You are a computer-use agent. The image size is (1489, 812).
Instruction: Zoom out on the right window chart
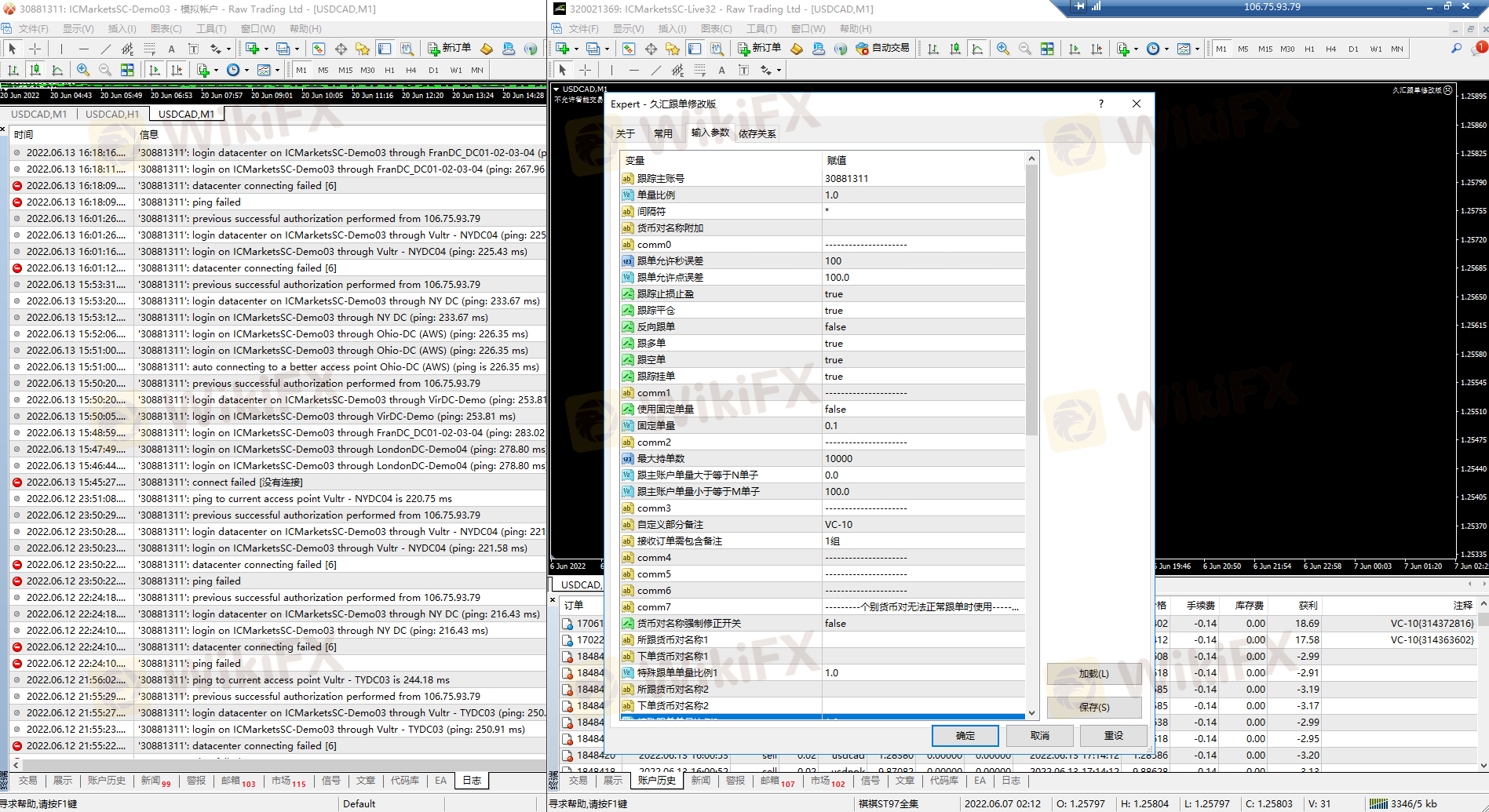pos(1025,49)
